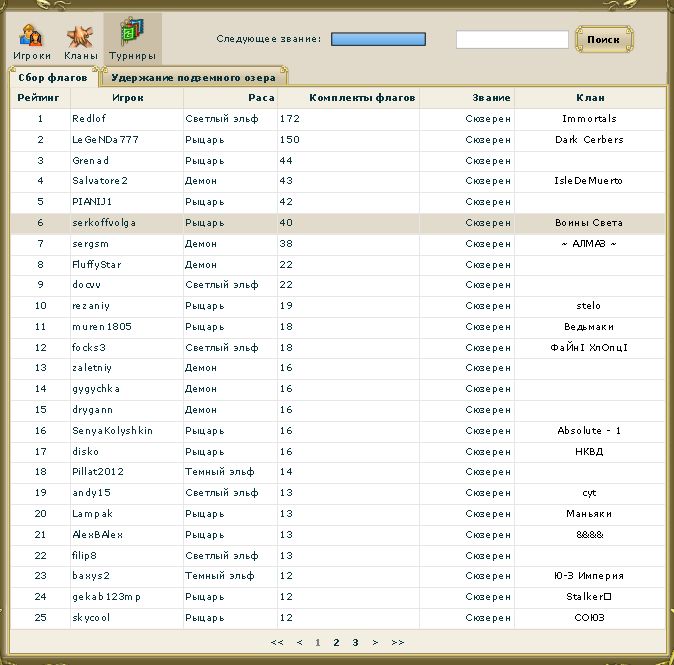Image resolution: width=674 pixels, height=665 pixels.
Task: Go to first page with << arrow
Action: point(277,642)
